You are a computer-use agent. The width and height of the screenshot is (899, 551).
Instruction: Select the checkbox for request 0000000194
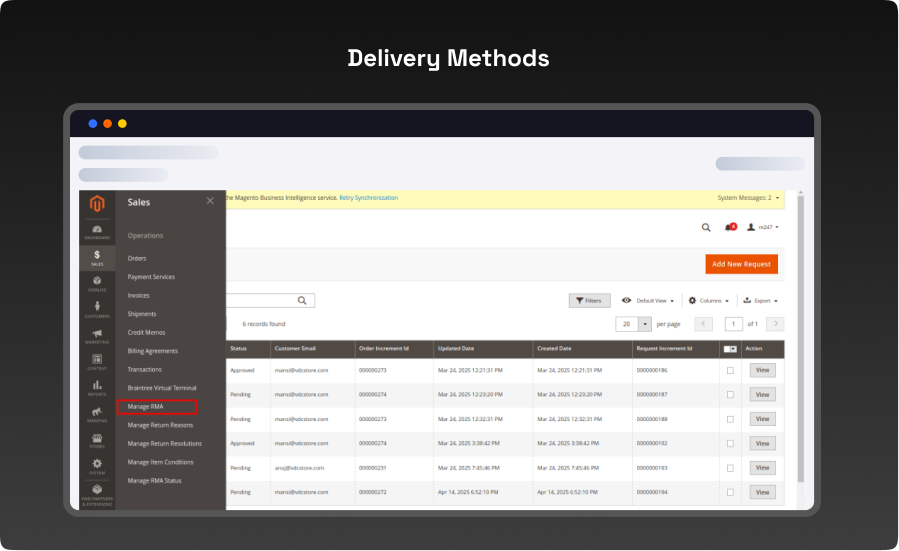point(730,492)
